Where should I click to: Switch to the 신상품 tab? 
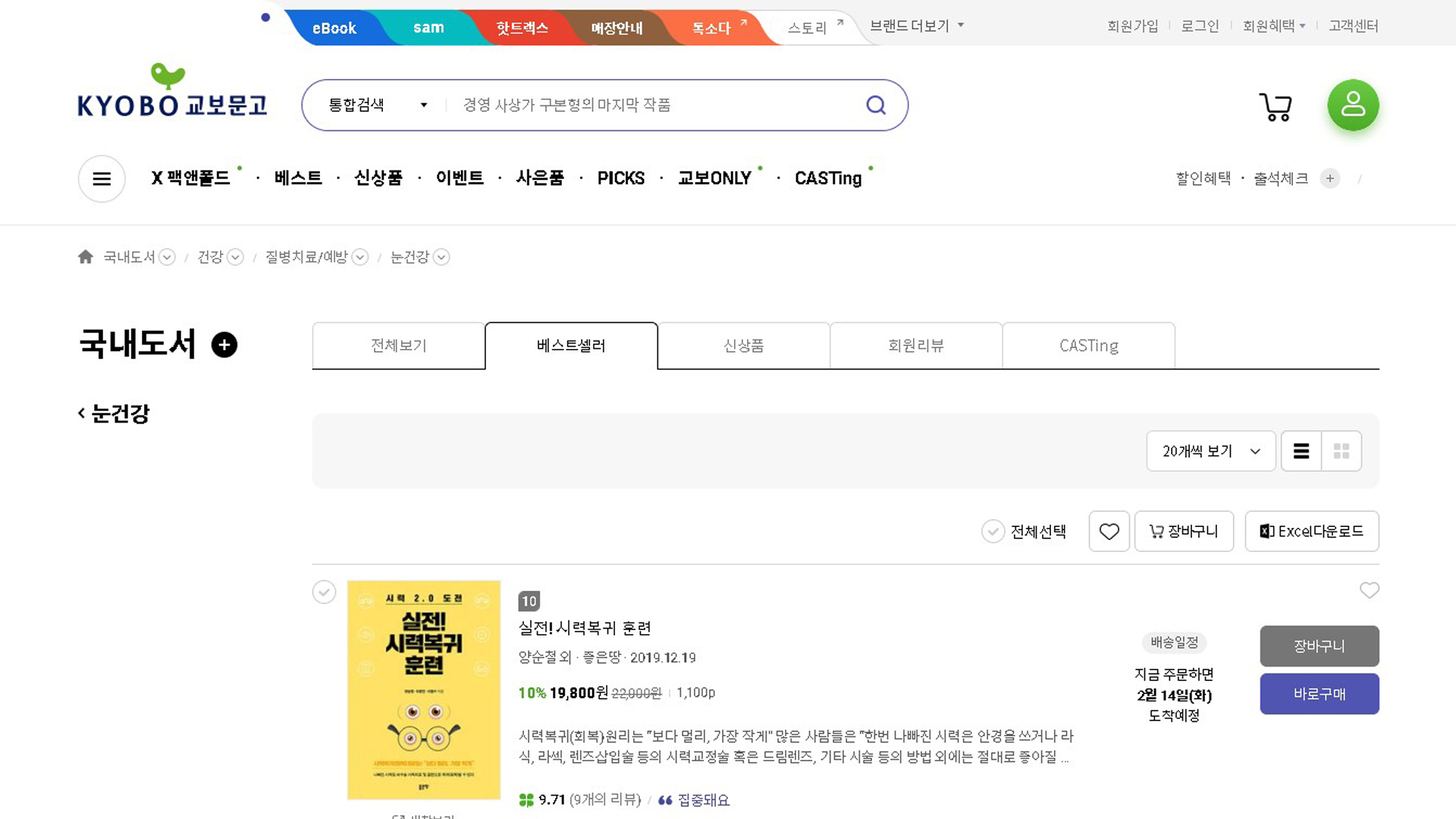point(743,346)
